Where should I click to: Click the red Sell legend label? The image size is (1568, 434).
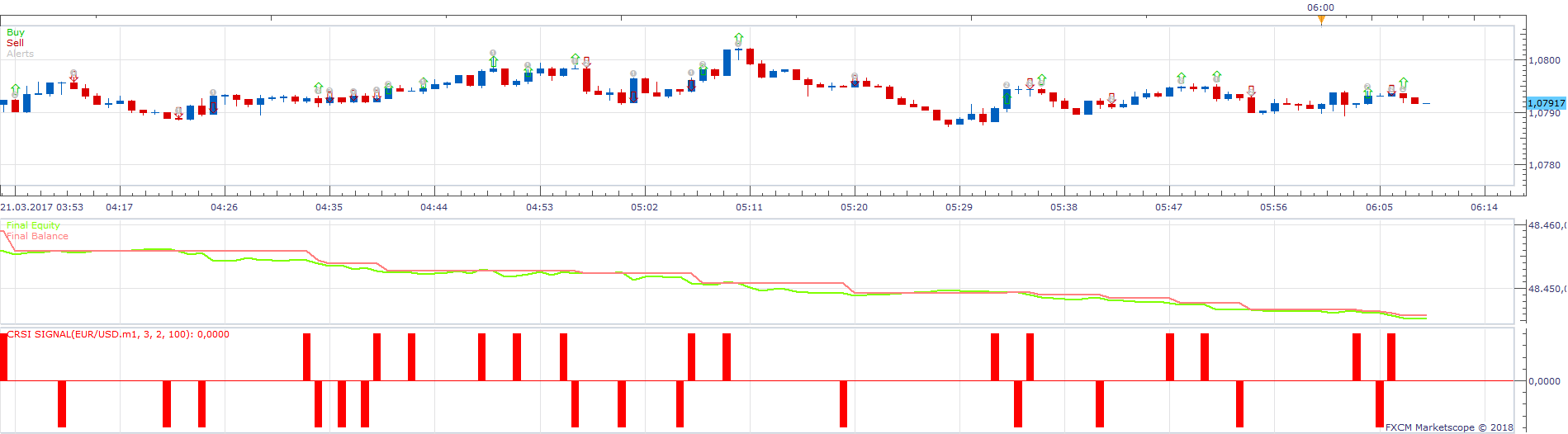click(15, 43)
